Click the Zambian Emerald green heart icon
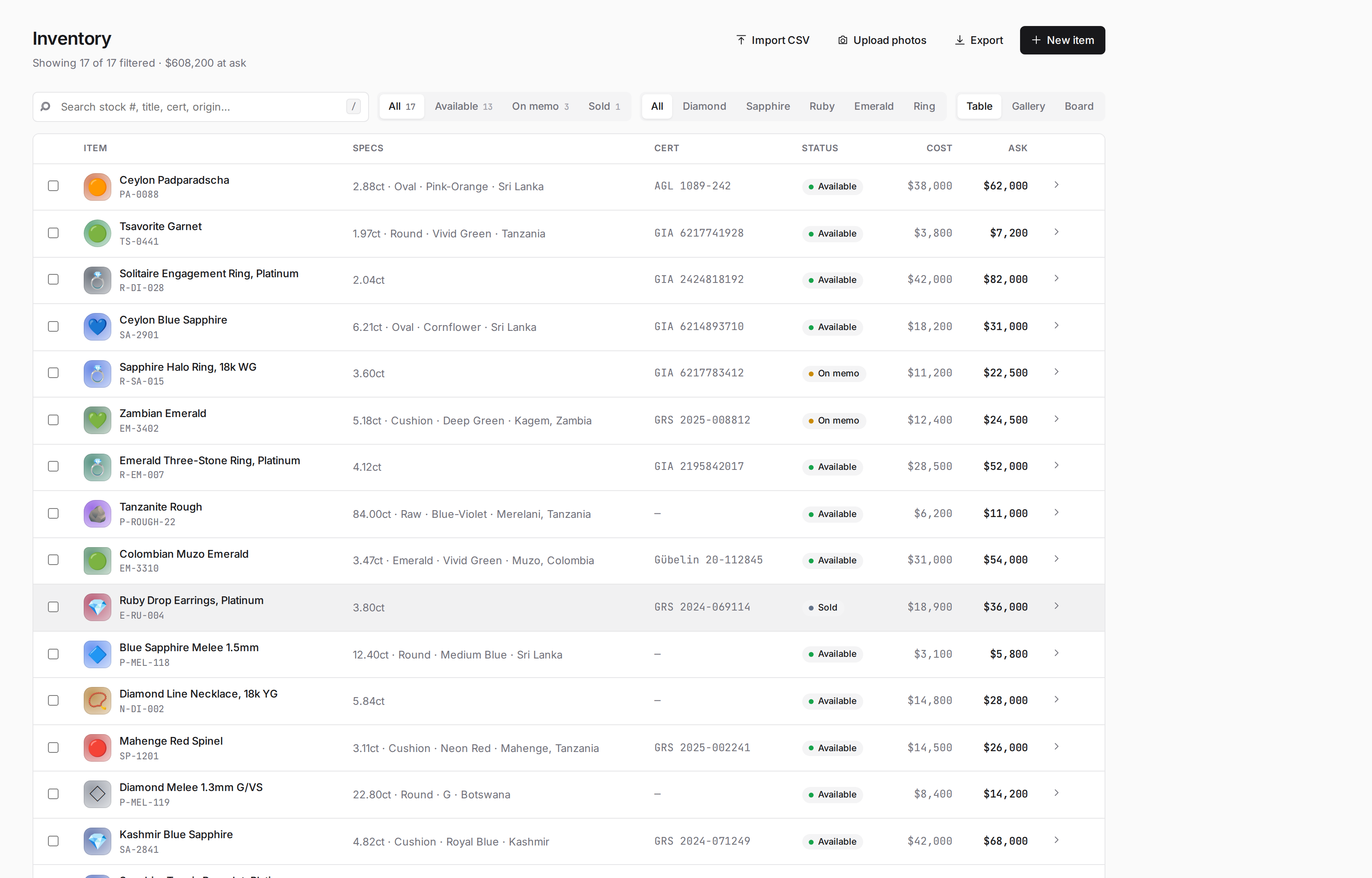1372x878 pixels. point(98,420)
